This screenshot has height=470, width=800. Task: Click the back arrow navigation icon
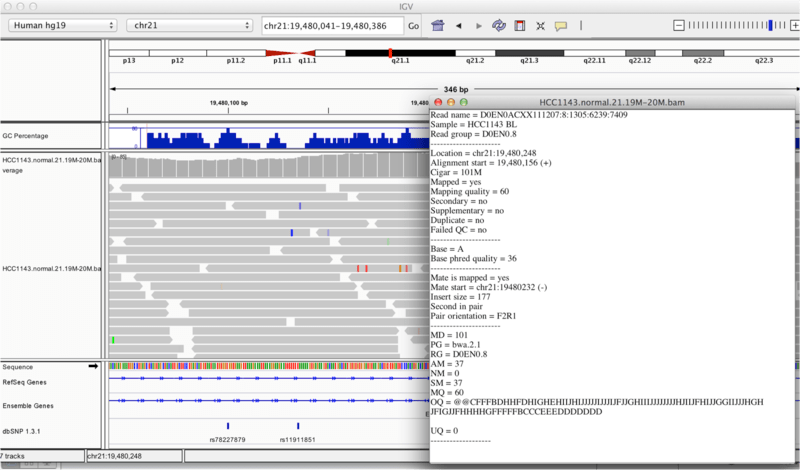point(458,26)
